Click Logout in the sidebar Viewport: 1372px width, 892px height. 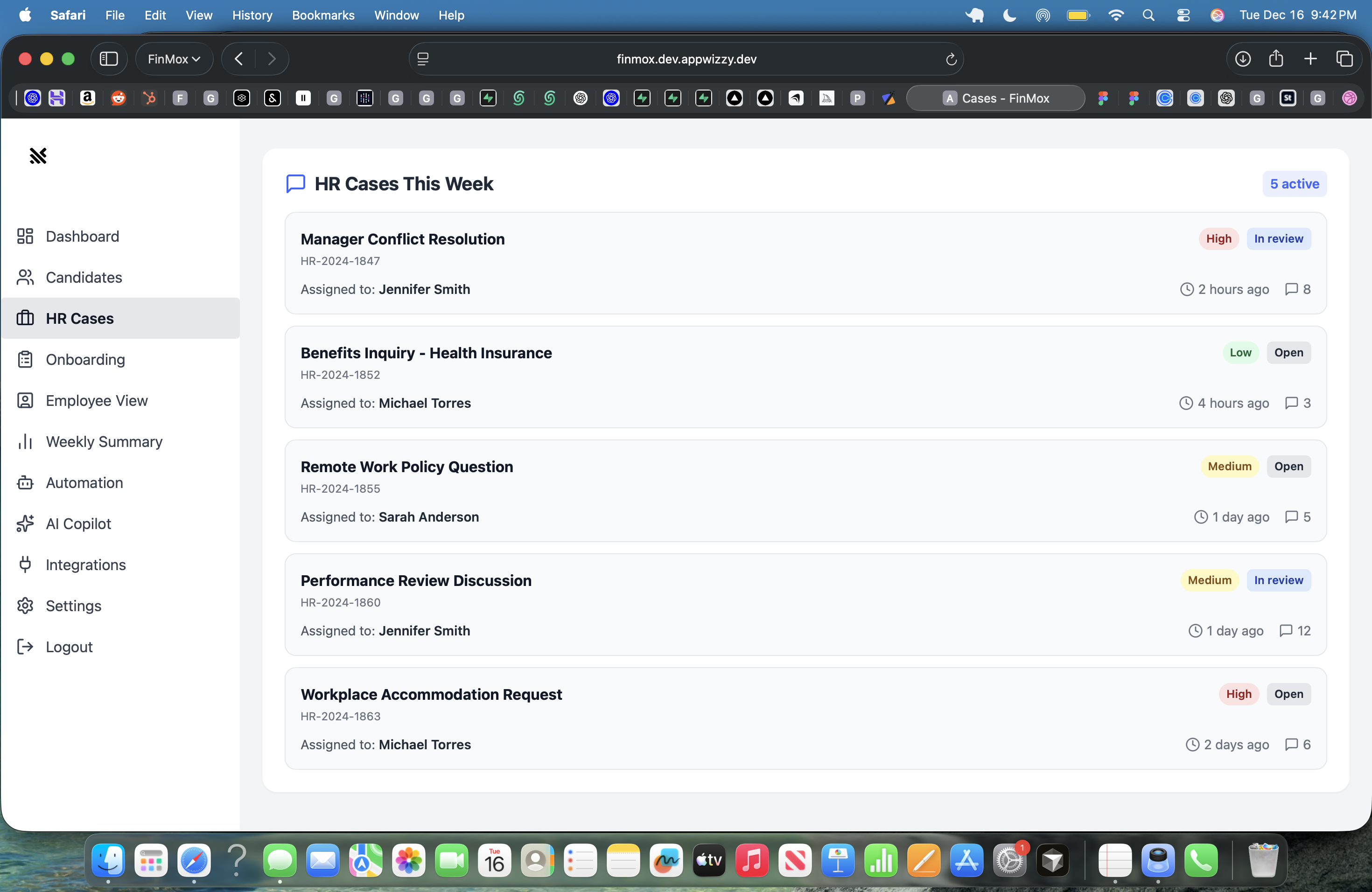point(69,647)
